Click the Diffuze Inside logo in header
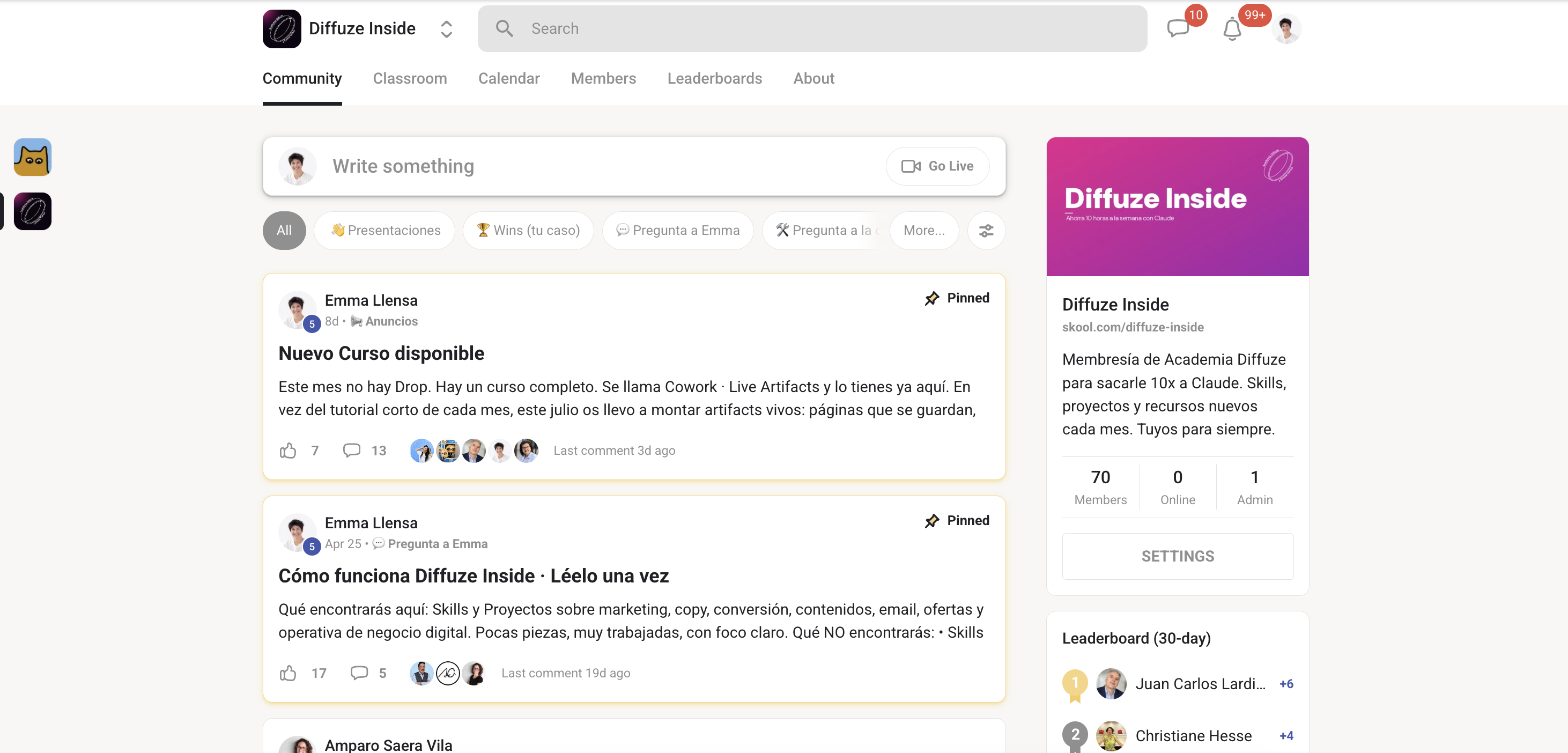 click(x=282, y=28)
